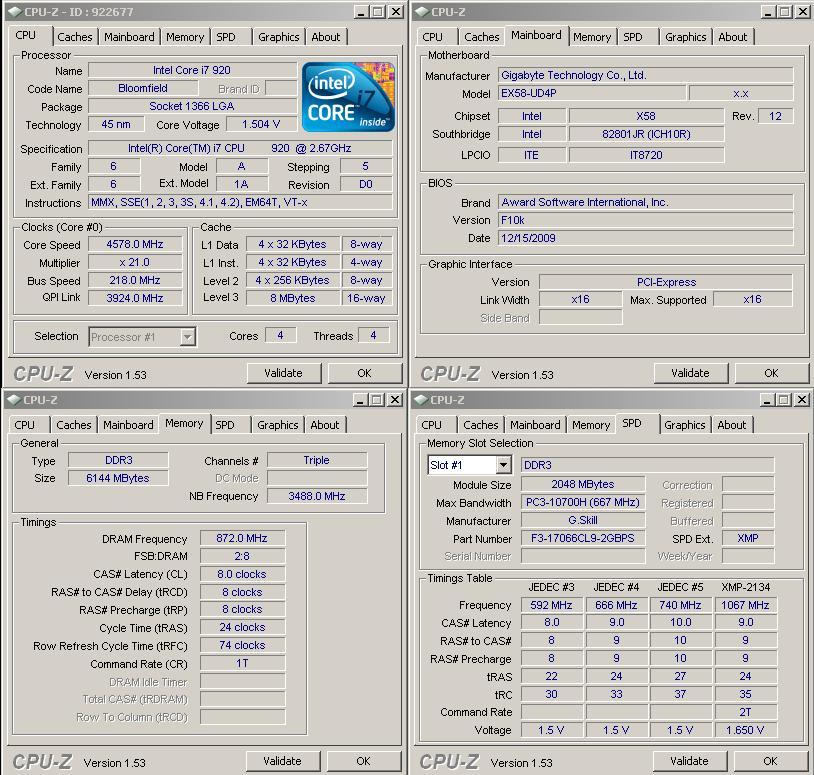This screenshot has height=775, width=814.
Task: Click CPU-Z title icon in Memory window
Action: pyautogui.click(x=13, y=399)
